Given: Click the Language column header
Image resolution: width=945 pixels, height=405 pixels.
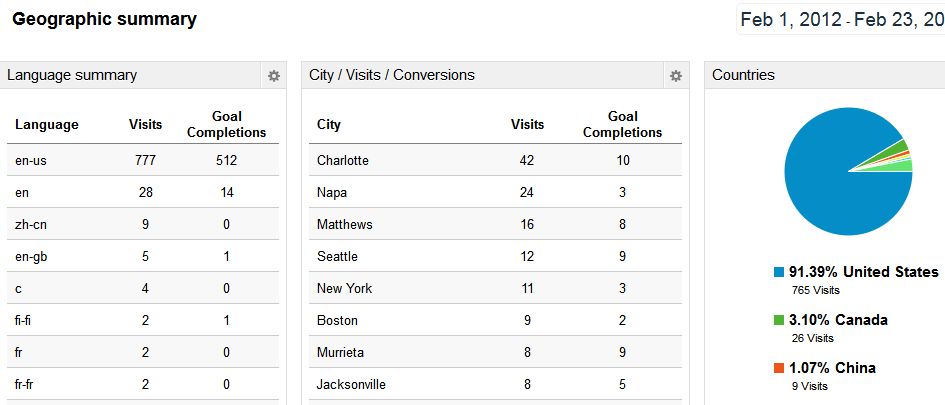Looking at the screenshot, I should pos(46,125).
